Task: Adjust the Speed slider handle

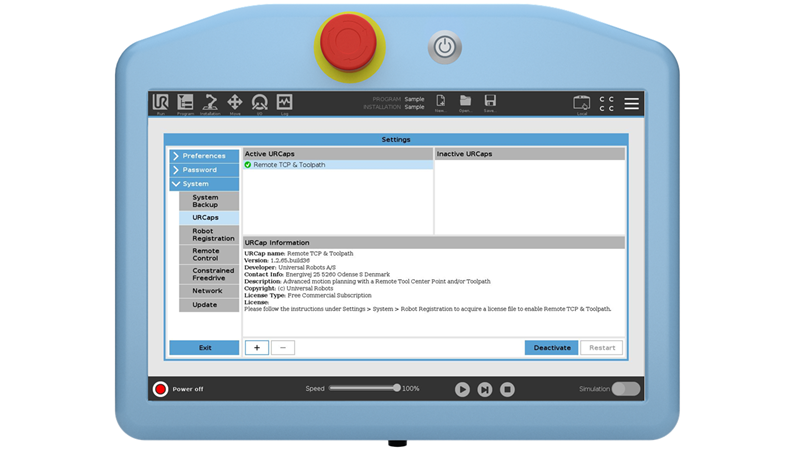Action: 396,388
